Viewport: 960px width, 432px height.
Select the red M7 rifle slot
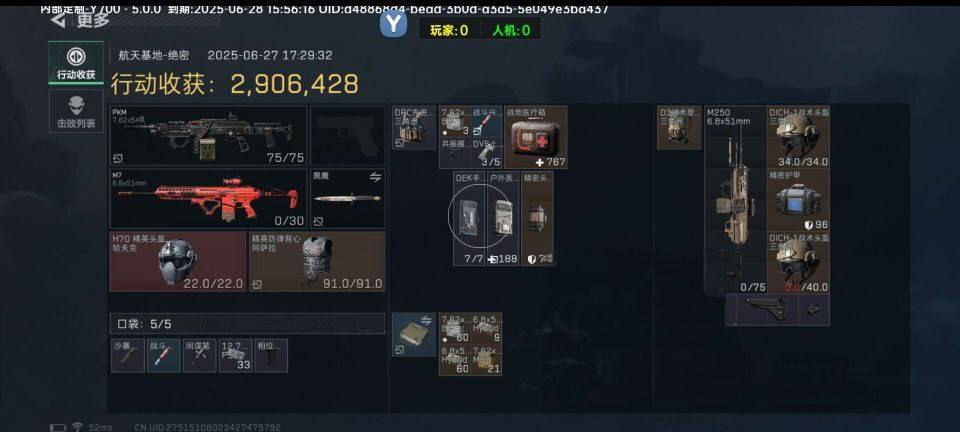coord(208,199)
